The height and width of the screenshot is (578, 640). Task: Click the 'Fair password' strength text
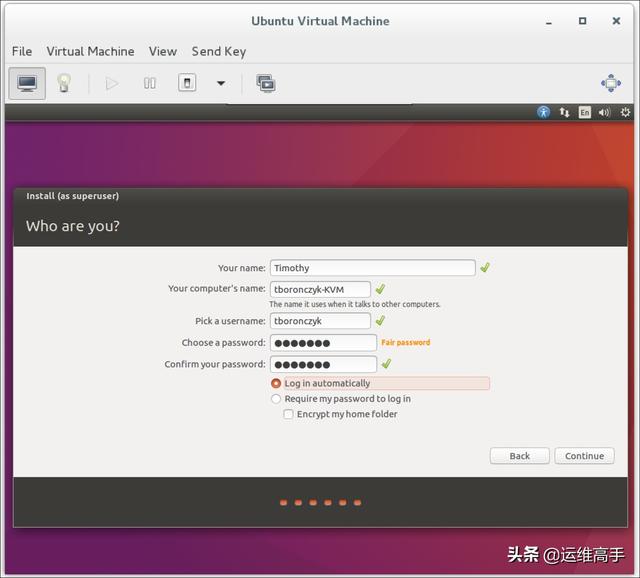coord(406,342)
